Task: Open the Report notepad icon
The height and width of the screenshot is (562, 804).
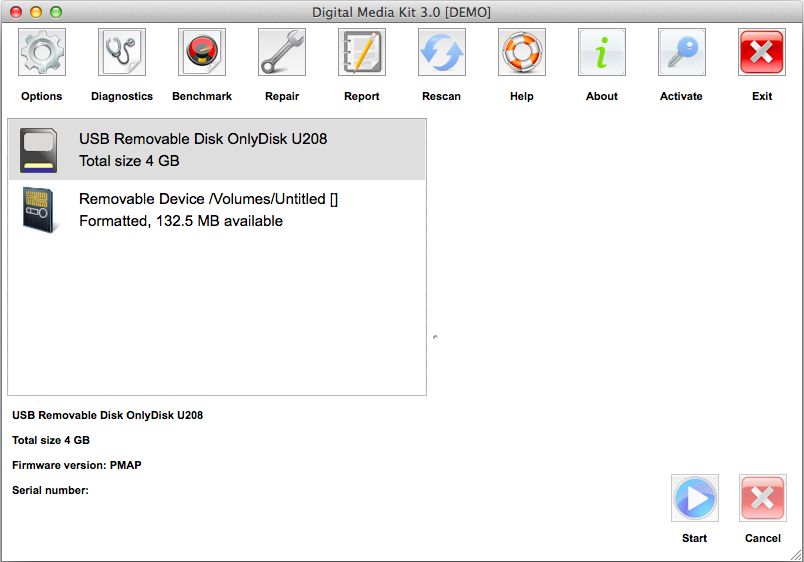Action: click(362, 52)
